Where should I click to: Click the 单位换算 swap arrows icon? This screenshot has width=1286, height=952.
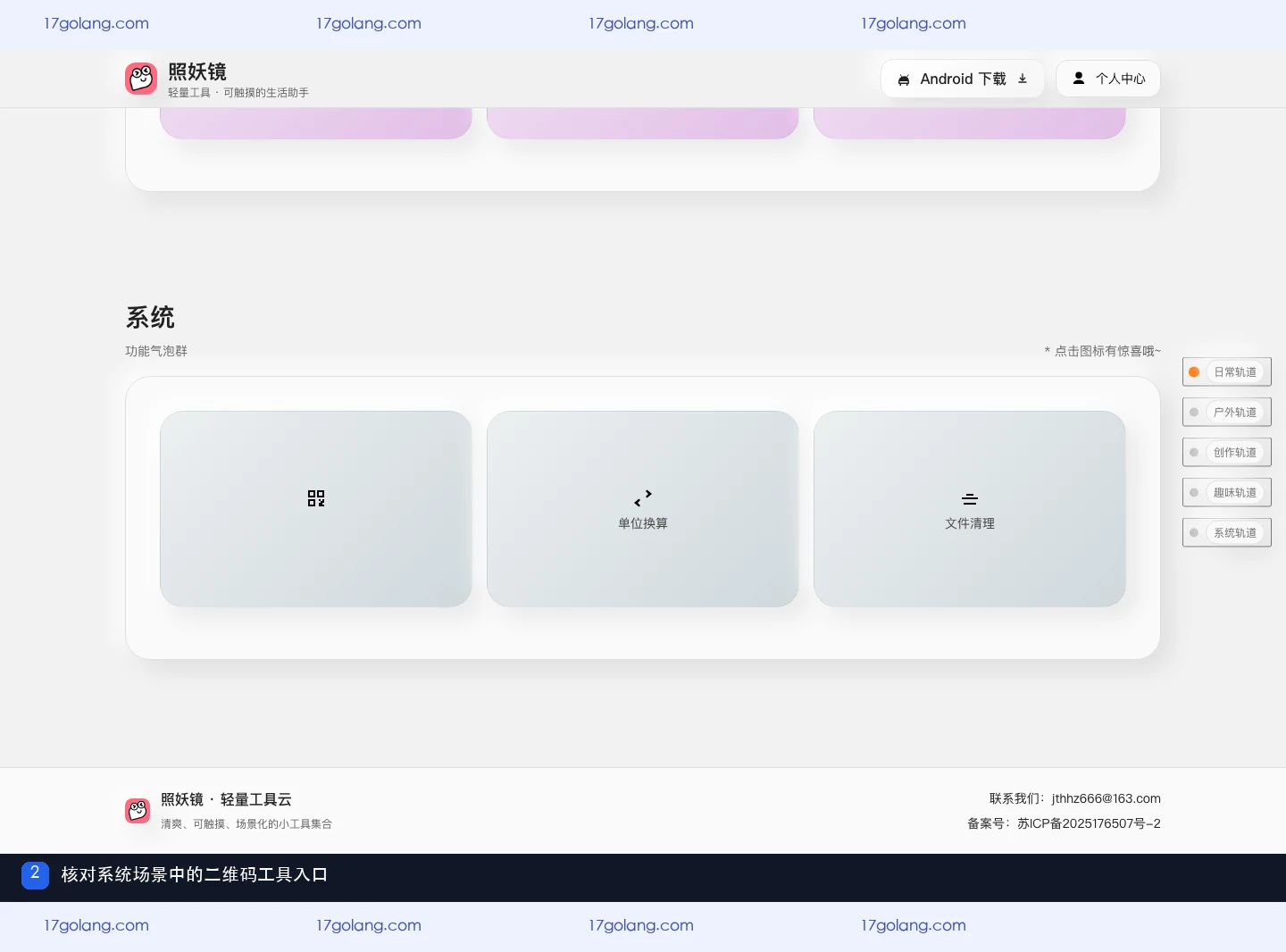click(x=643, y=498)
